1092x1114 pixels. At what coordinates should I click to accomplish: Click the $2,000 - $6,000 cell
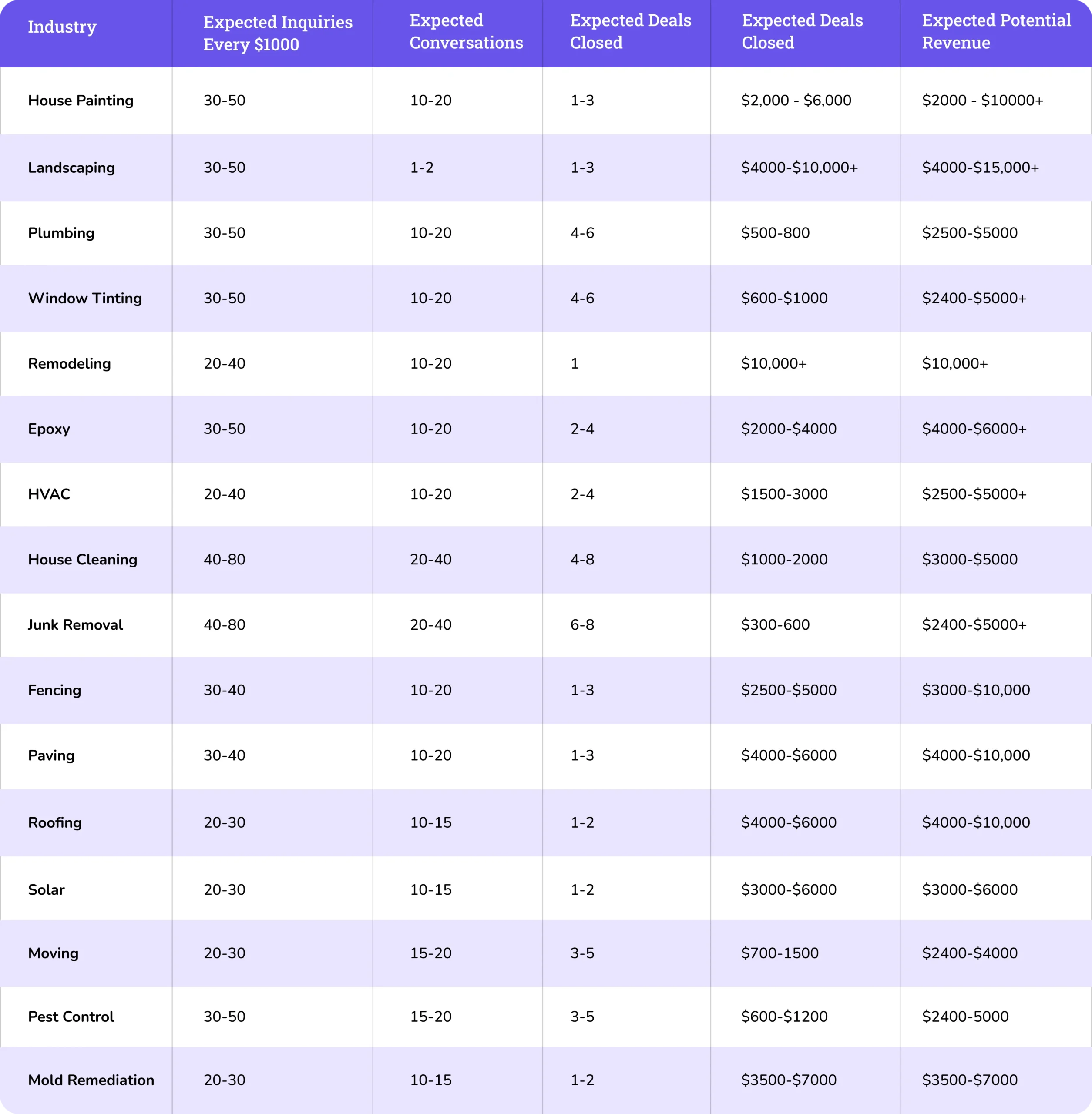796,101
